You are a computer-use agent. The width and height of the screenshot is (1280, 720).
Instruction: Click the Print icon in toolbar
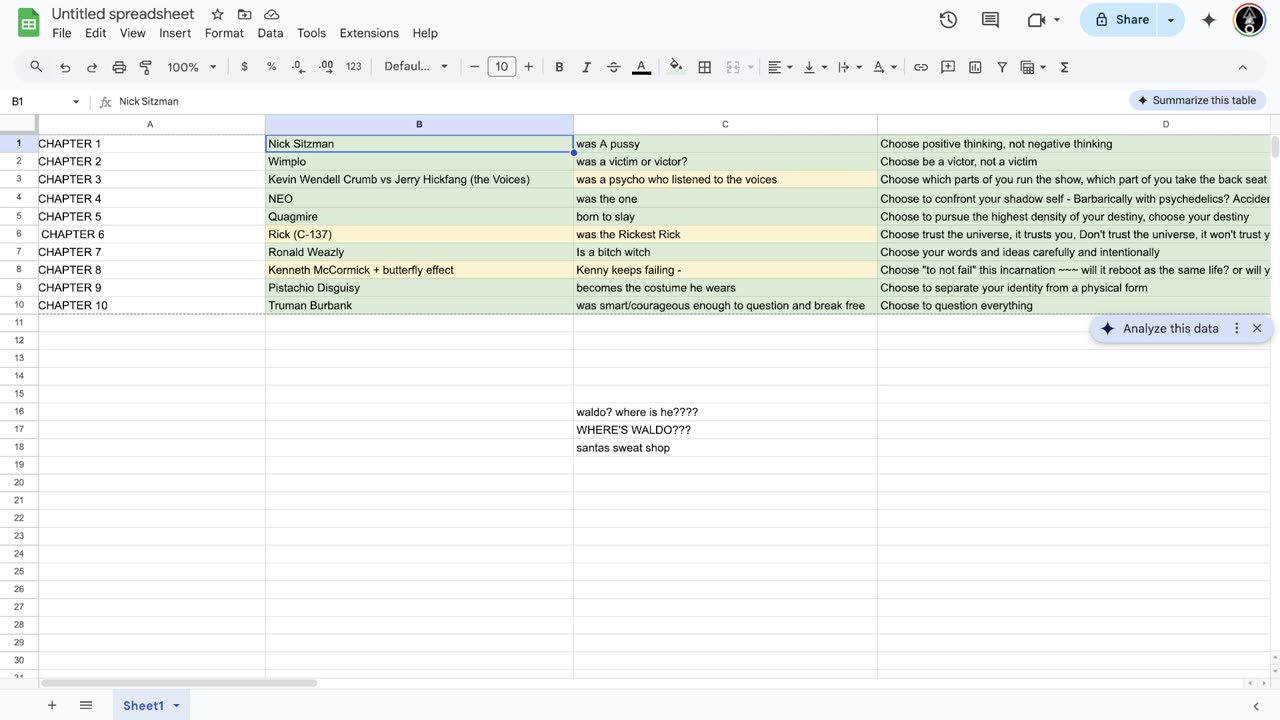[x=119, y=67]
